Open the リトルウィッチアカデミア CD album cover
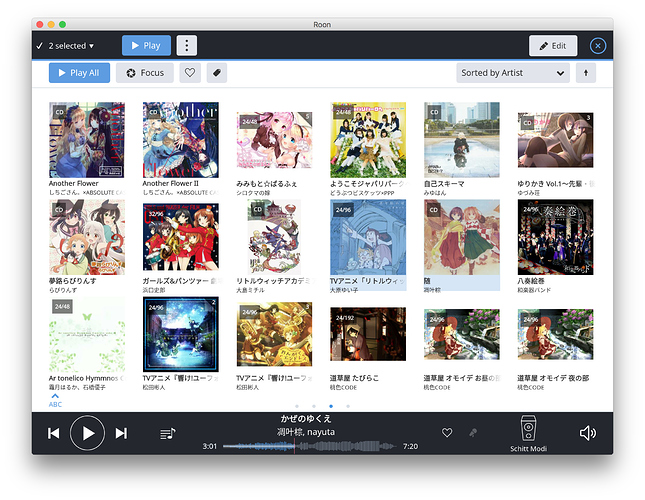The height and width of the screenshot is (500, 645). (x=274, y=237)
